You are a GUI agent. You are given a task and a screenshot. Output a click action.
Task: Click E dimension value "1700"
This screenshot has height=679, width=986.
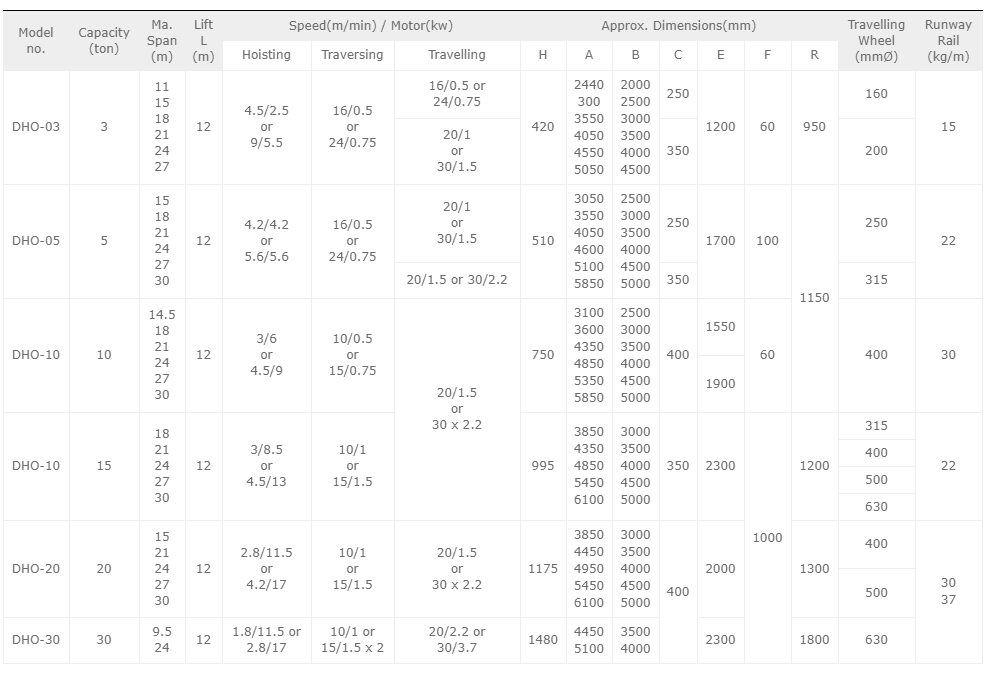click(720, 240)
